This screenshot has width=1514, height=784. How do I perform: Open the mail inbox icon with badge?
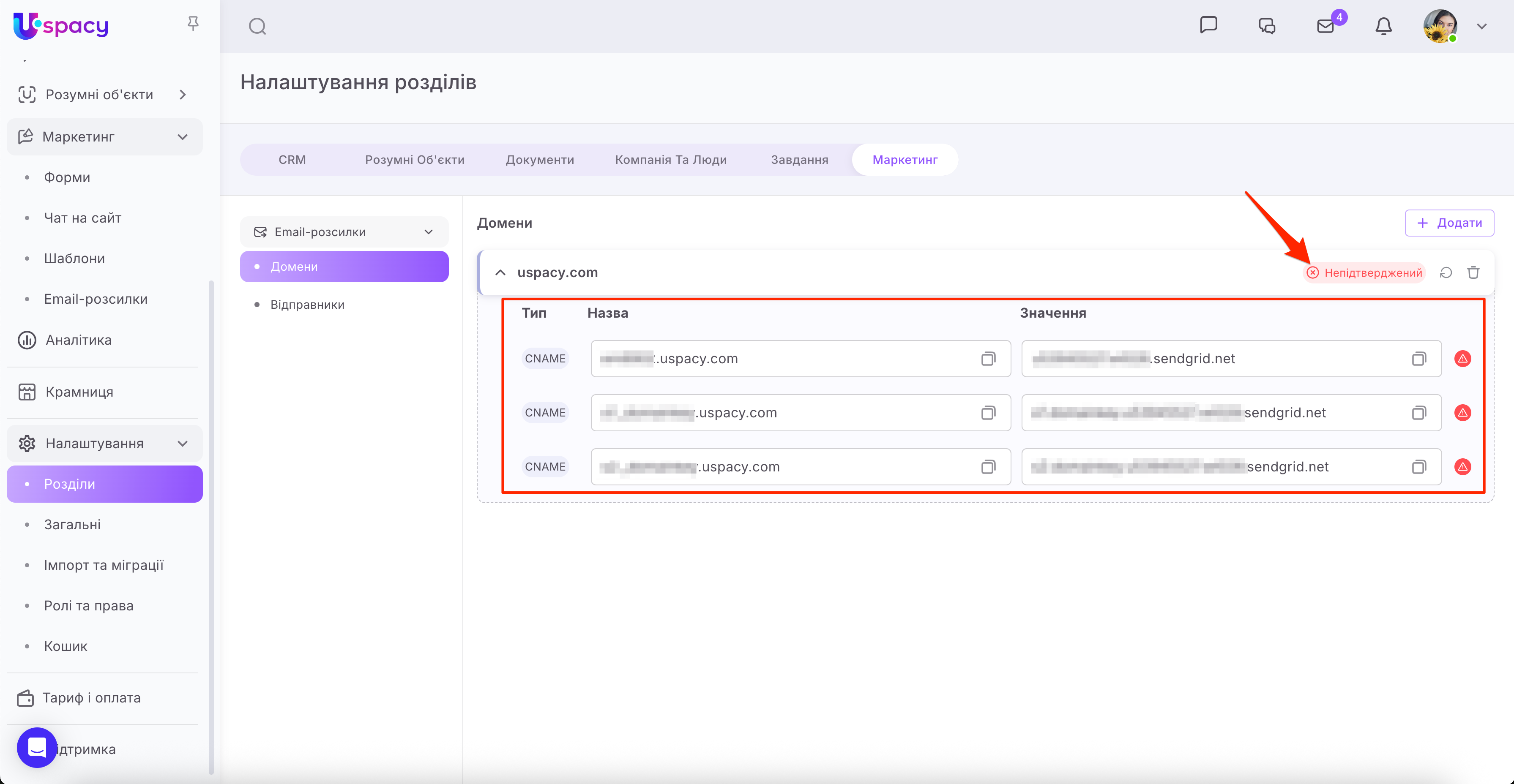click(1325, 27)
